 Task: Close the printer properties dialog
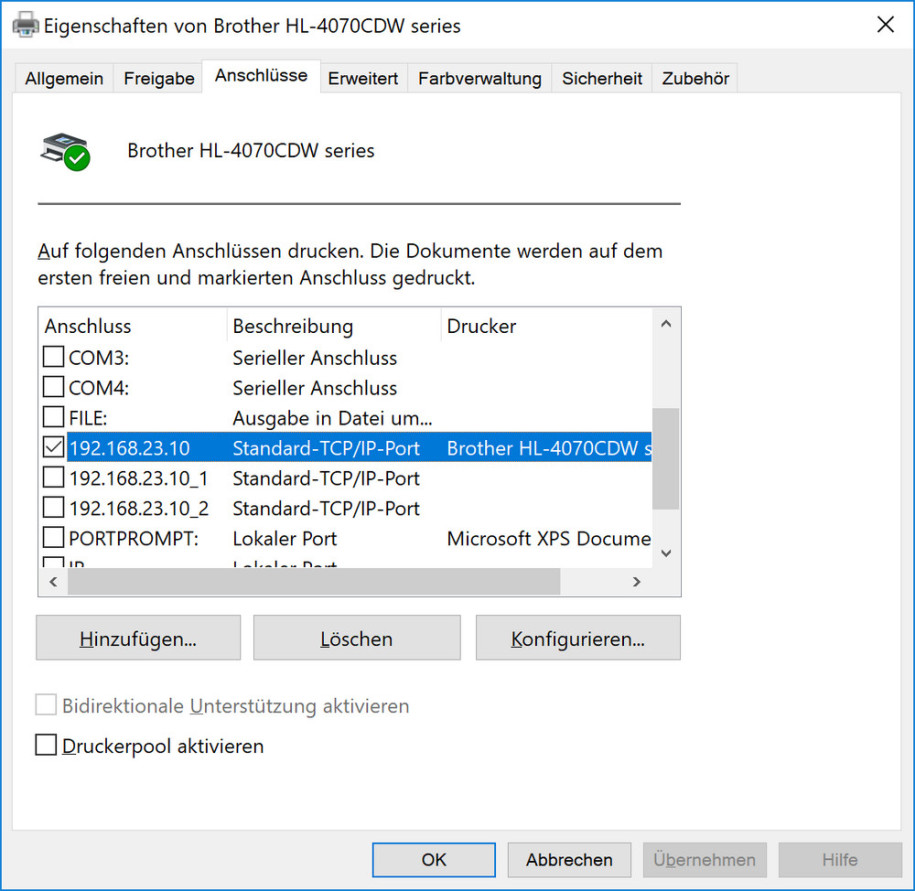tap(885, 25)
